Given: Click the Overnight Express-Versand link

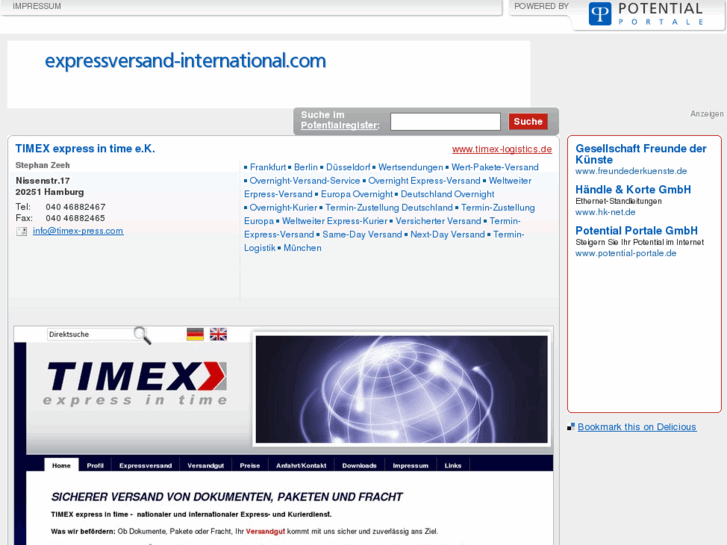Looking at the screenshot, I should pyautogui.click(x=424, y=181).
